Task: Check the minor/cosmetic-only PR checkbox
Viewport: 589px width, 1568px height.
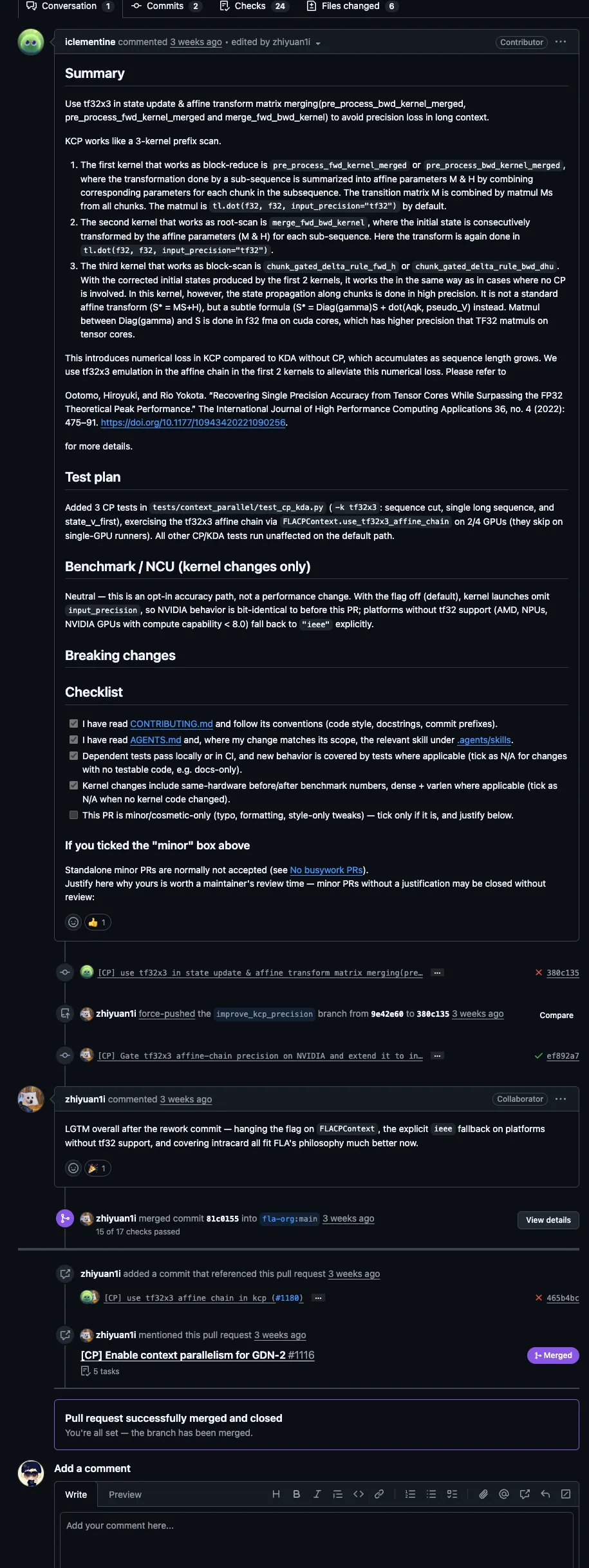Action: [x=73, y=815]
